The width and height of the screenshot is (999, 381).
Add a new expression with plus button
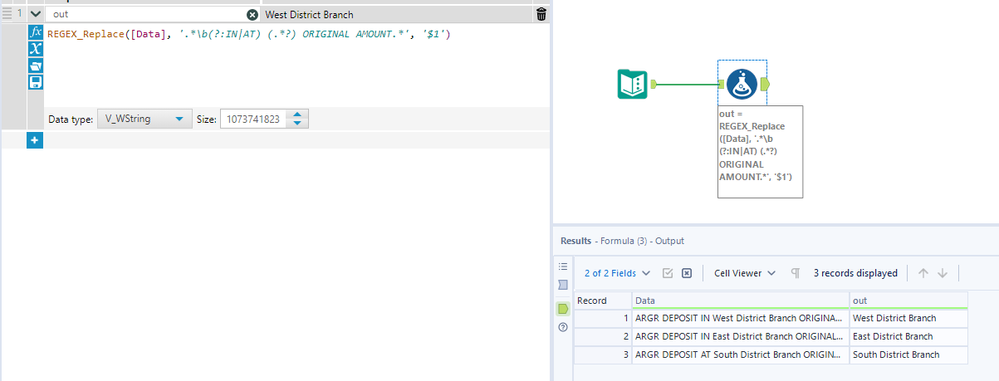34,140
